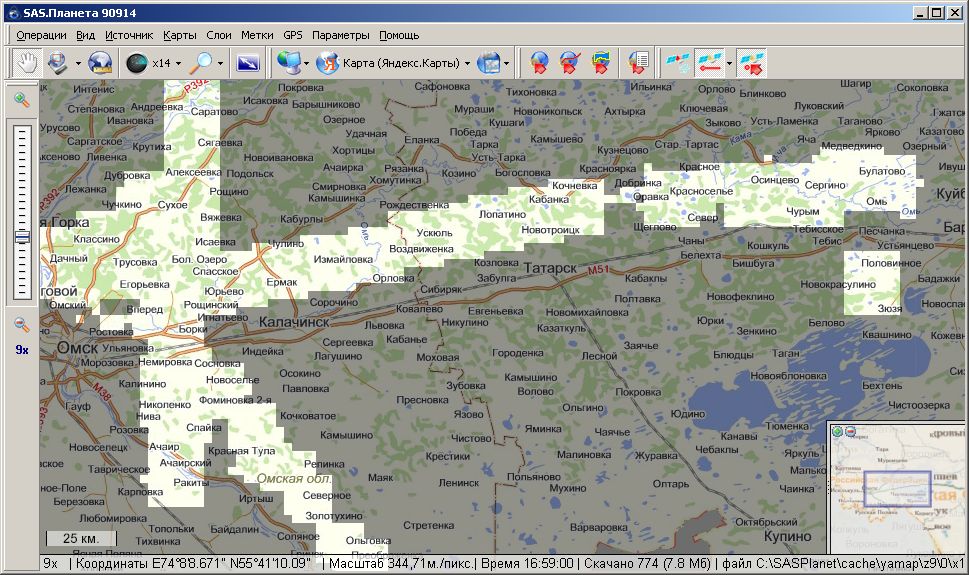
Task: Toggle the first GPS satellite button
Action: (678, 63)
